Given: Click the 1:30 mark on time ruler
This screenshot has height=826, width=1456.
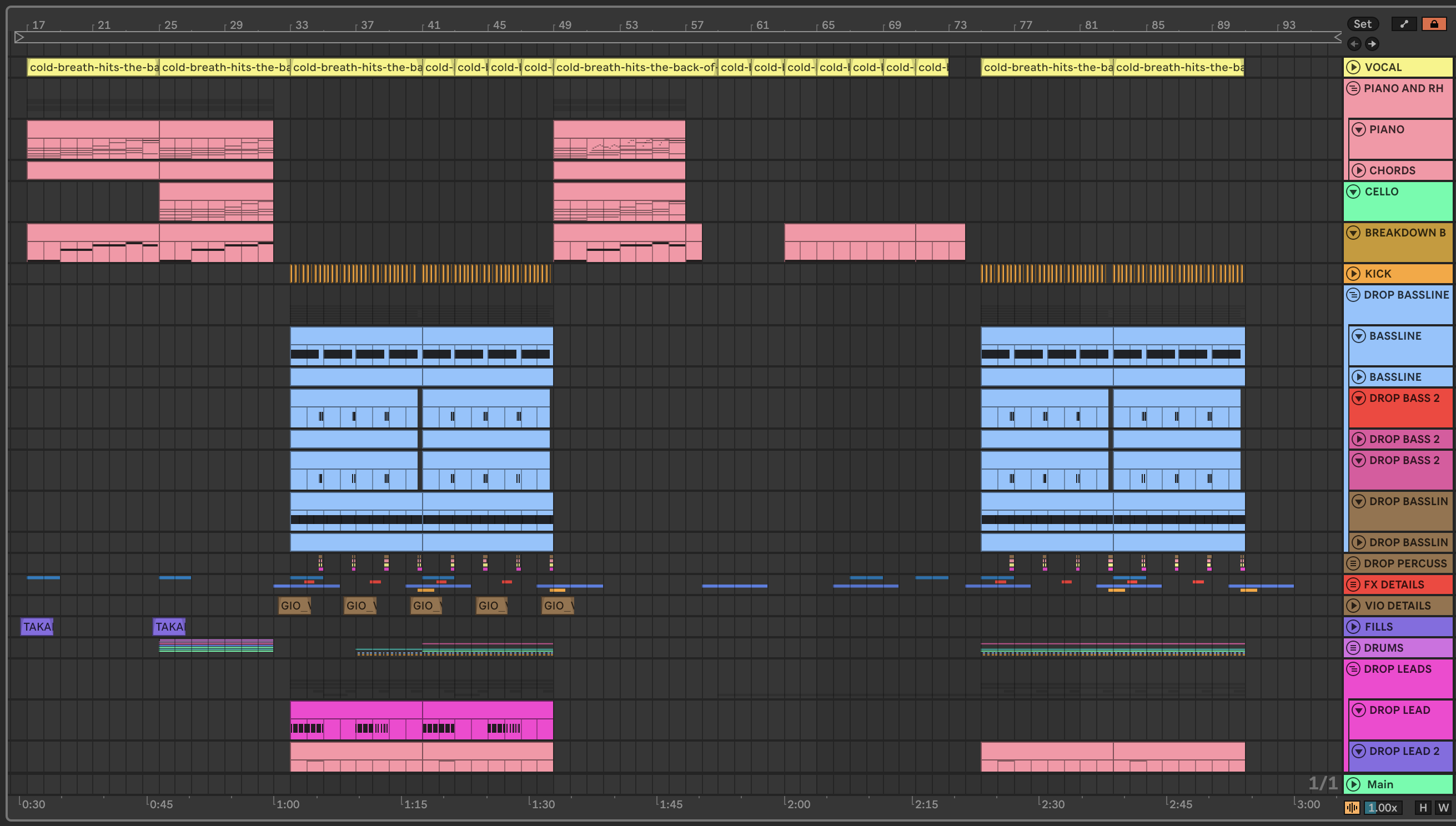Looking at the screenshot, I should coord(542,804).
